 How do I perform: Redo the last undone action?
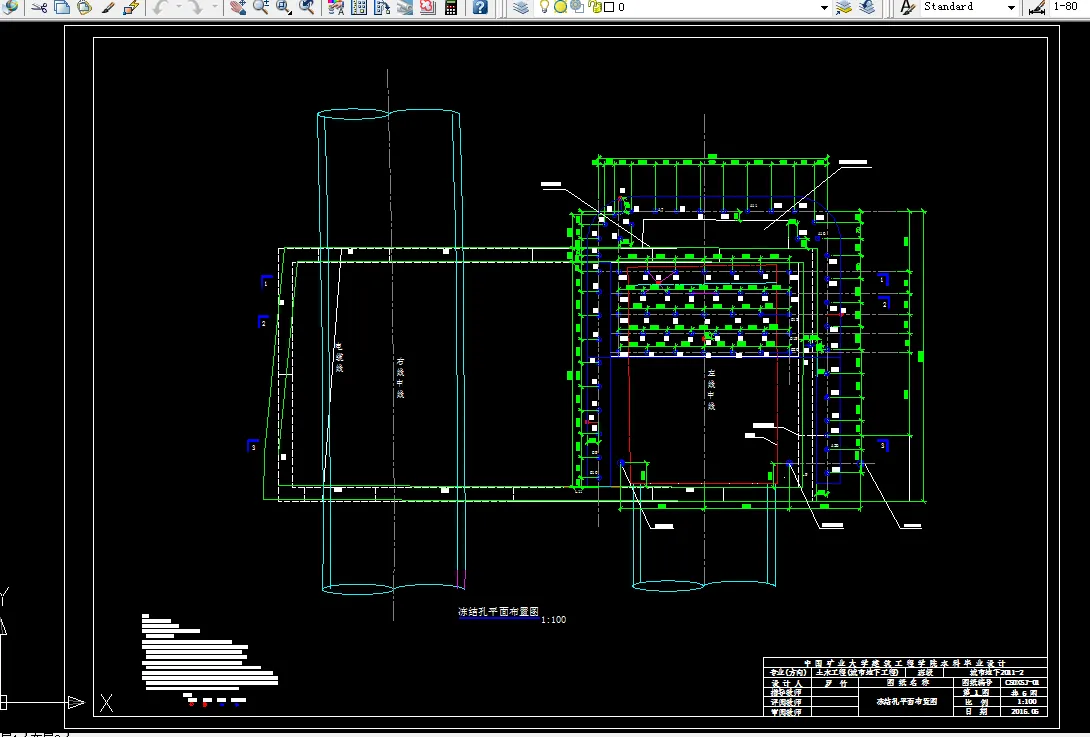[x=196, y=7]
